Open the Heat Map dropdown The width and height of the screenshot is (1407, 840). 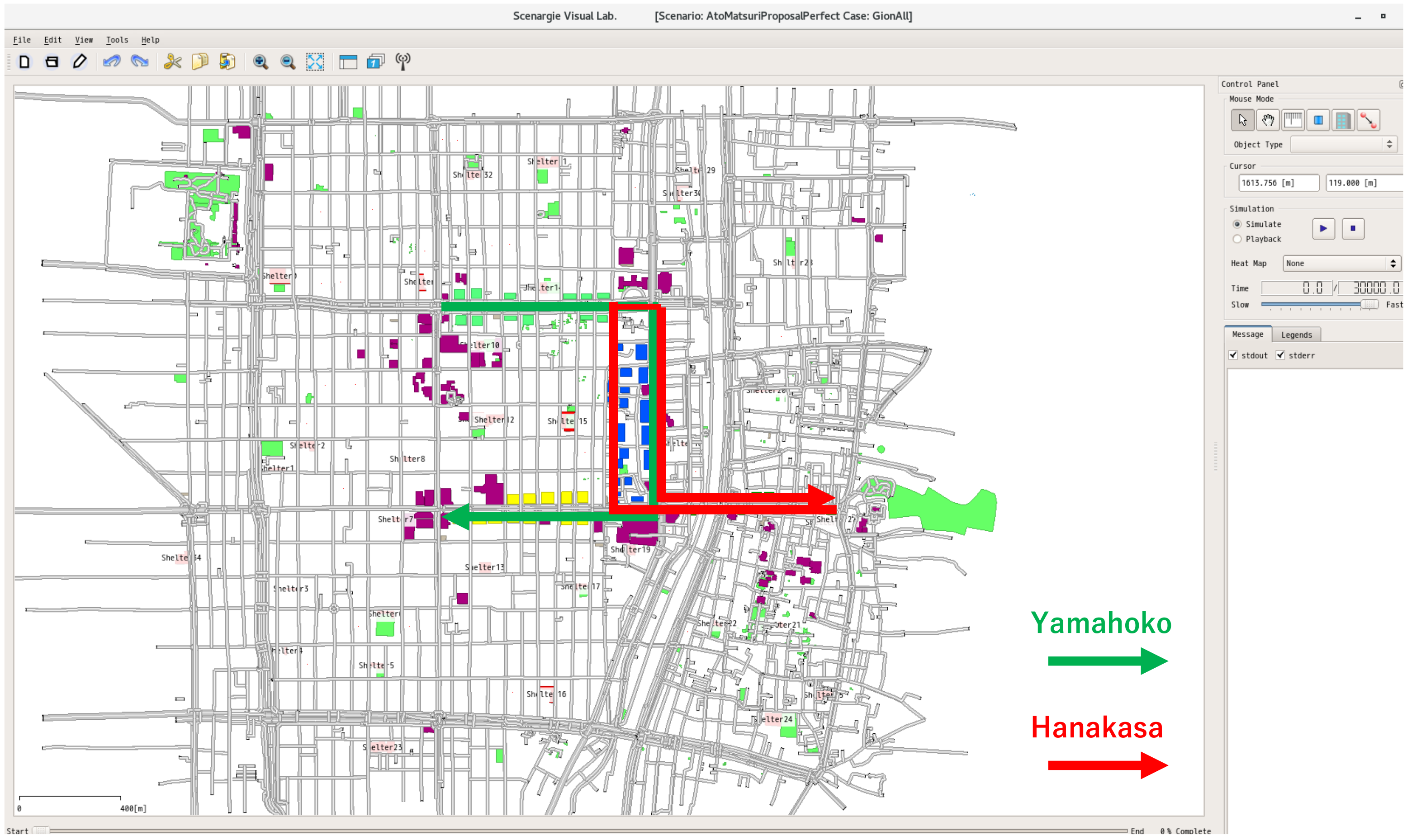click(x=1341, y=264)
